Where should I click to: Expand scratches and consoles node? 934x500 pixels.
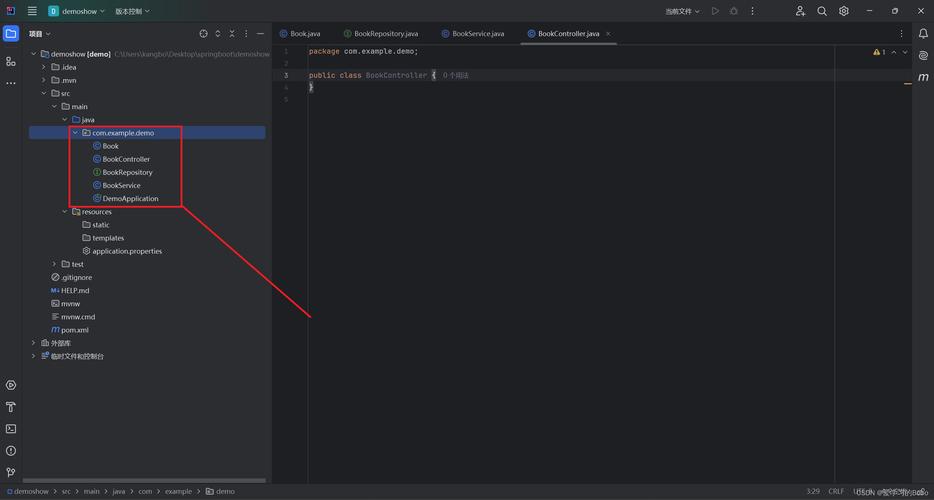point(33,356)
